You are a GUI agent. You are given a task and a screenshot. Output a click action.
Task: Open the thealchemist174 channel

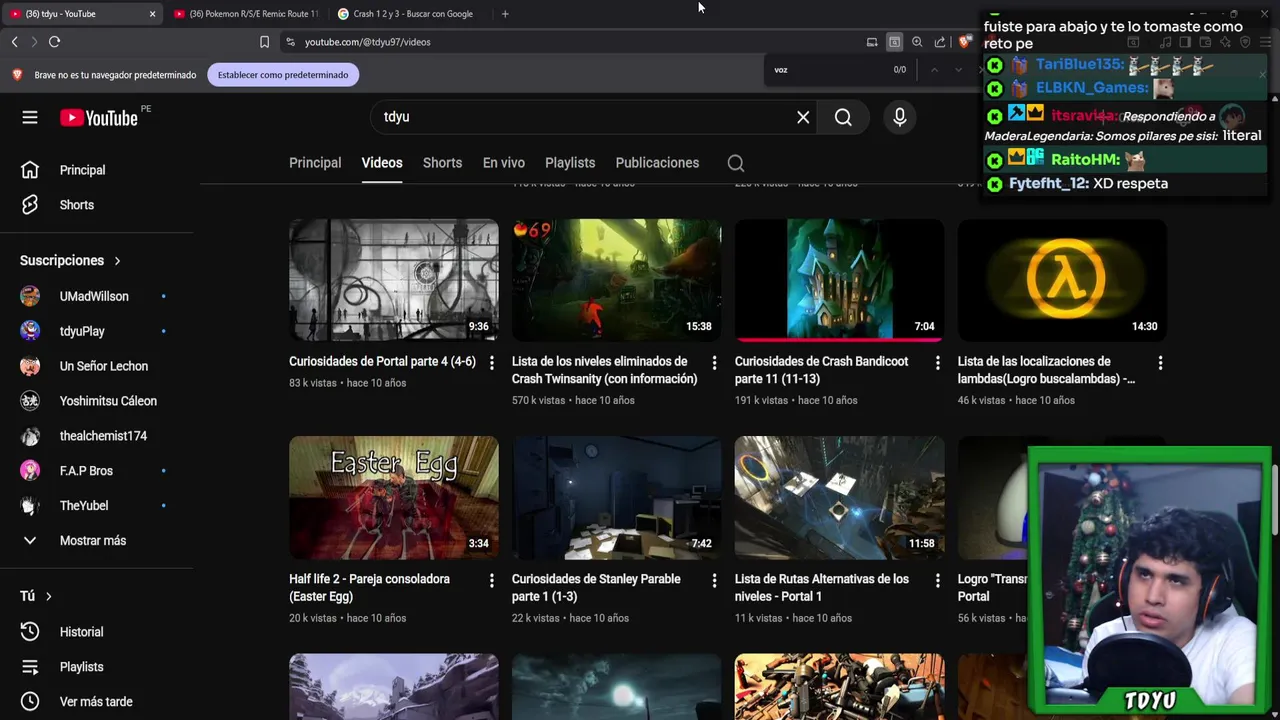coord(103,436)
